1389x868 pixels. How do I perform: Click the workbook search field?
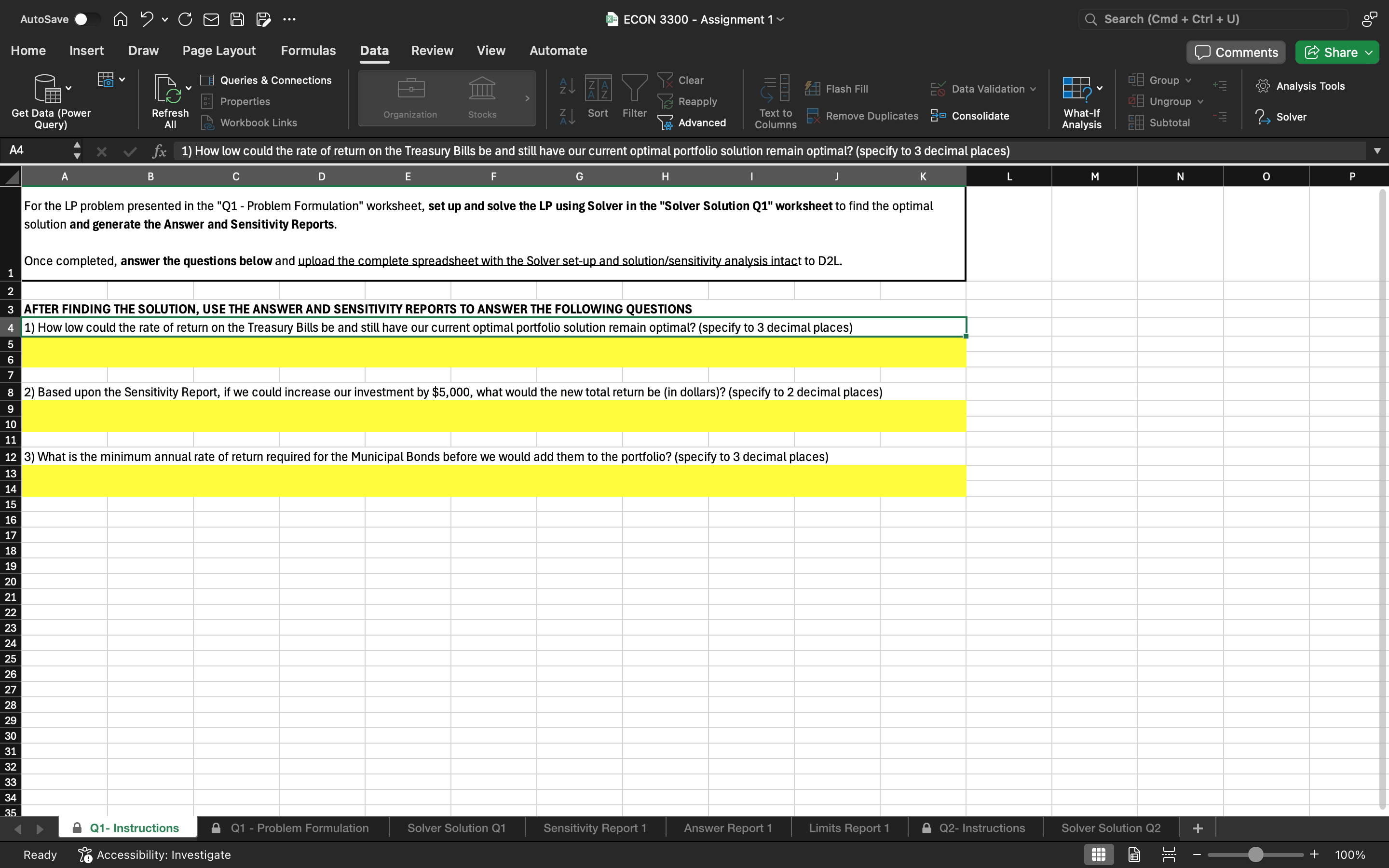[x=1211, y=18]
